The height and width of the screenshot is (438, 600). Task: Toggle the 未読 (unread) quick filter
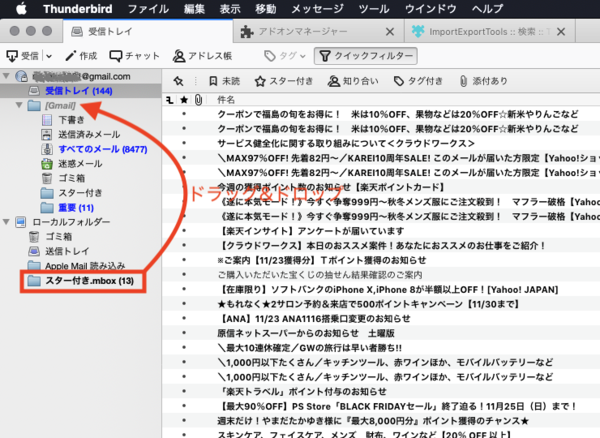pos(223,82)
